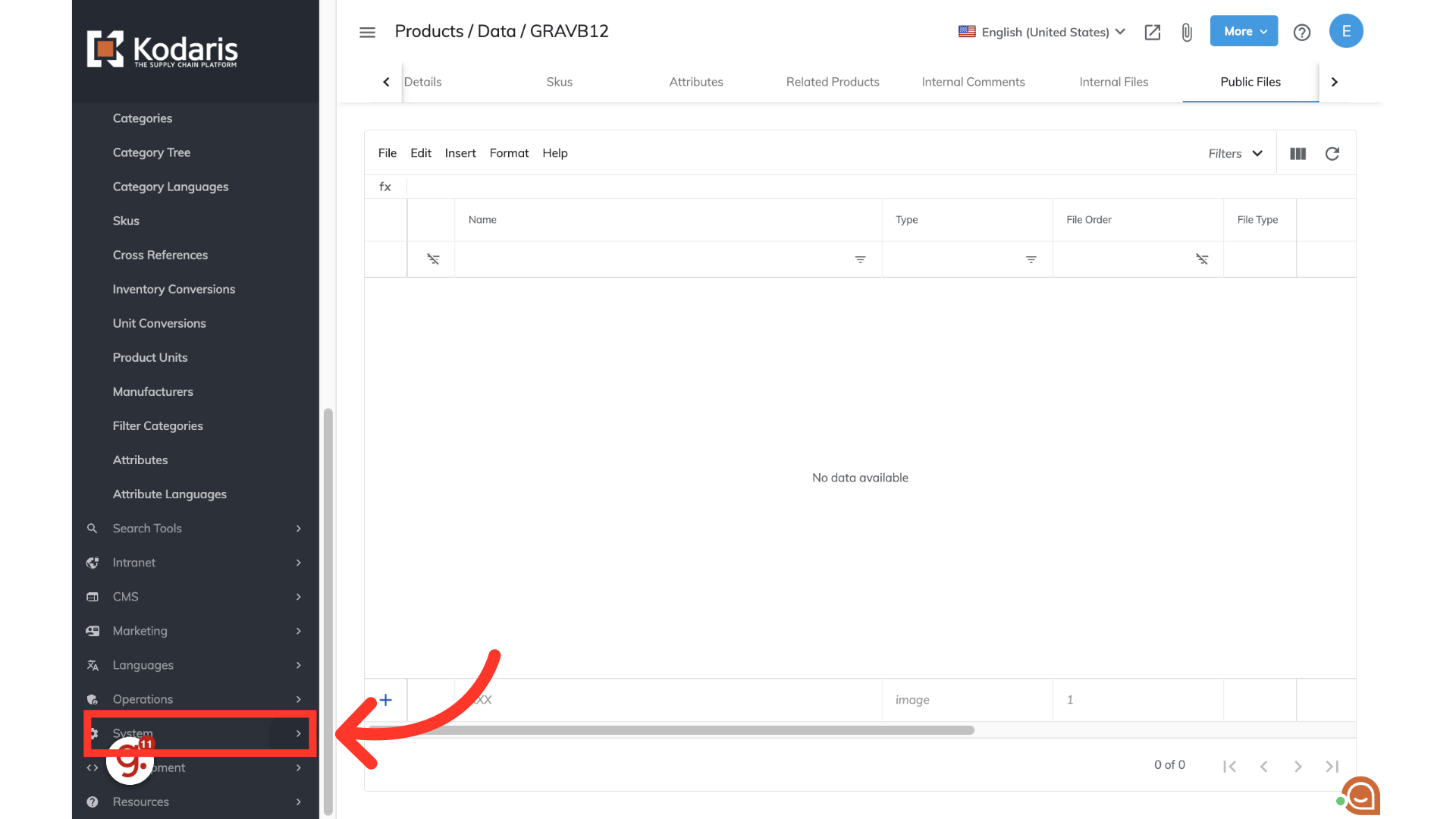Click the column chooser icon
Image resolution: width=1456 pixels, height=819 pixels.
point(1298,154)
